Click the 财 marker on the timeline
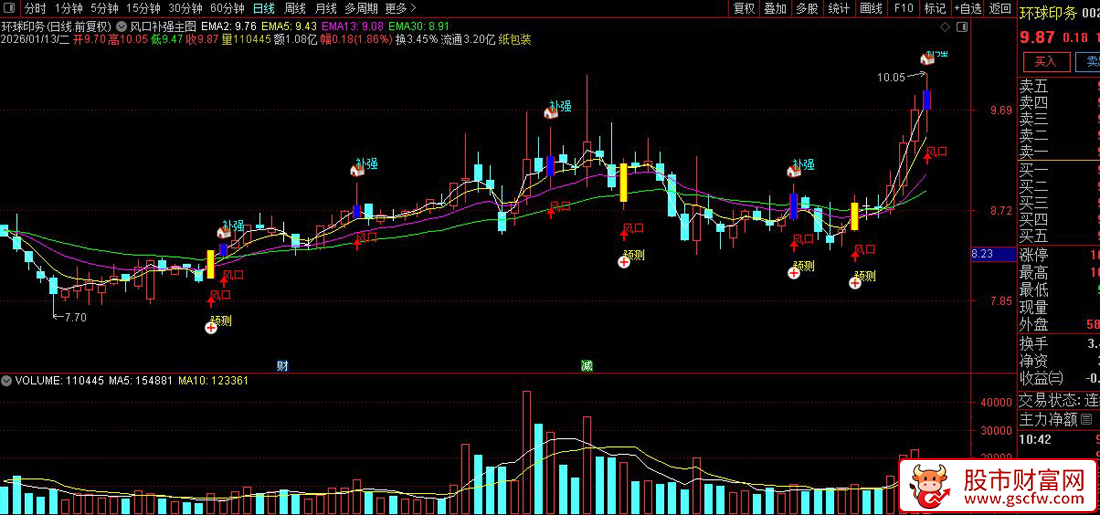This screenshot has height=515, width=1100. [x=282, y=366]
